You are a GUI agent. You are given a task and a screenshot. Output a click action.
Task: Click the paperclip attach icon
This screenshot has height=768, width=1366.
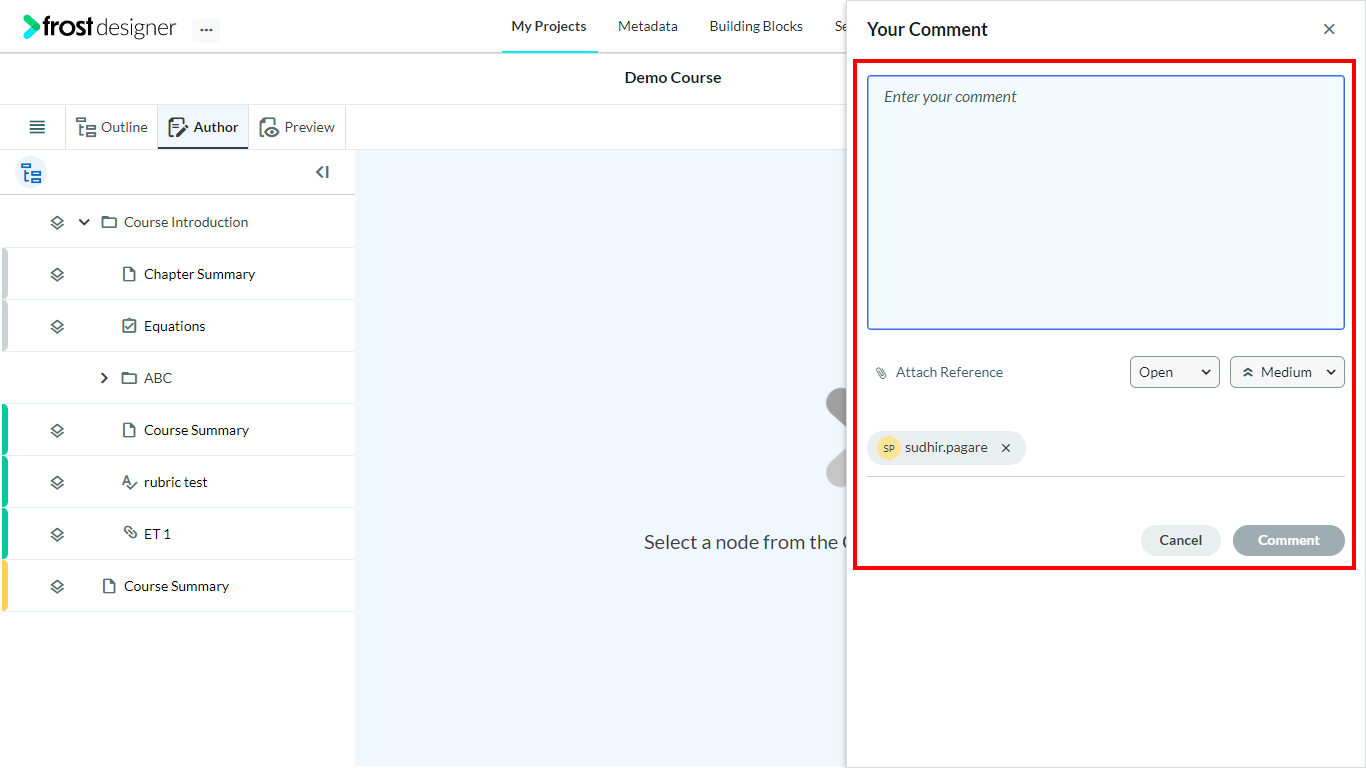[x=881, y=373]
